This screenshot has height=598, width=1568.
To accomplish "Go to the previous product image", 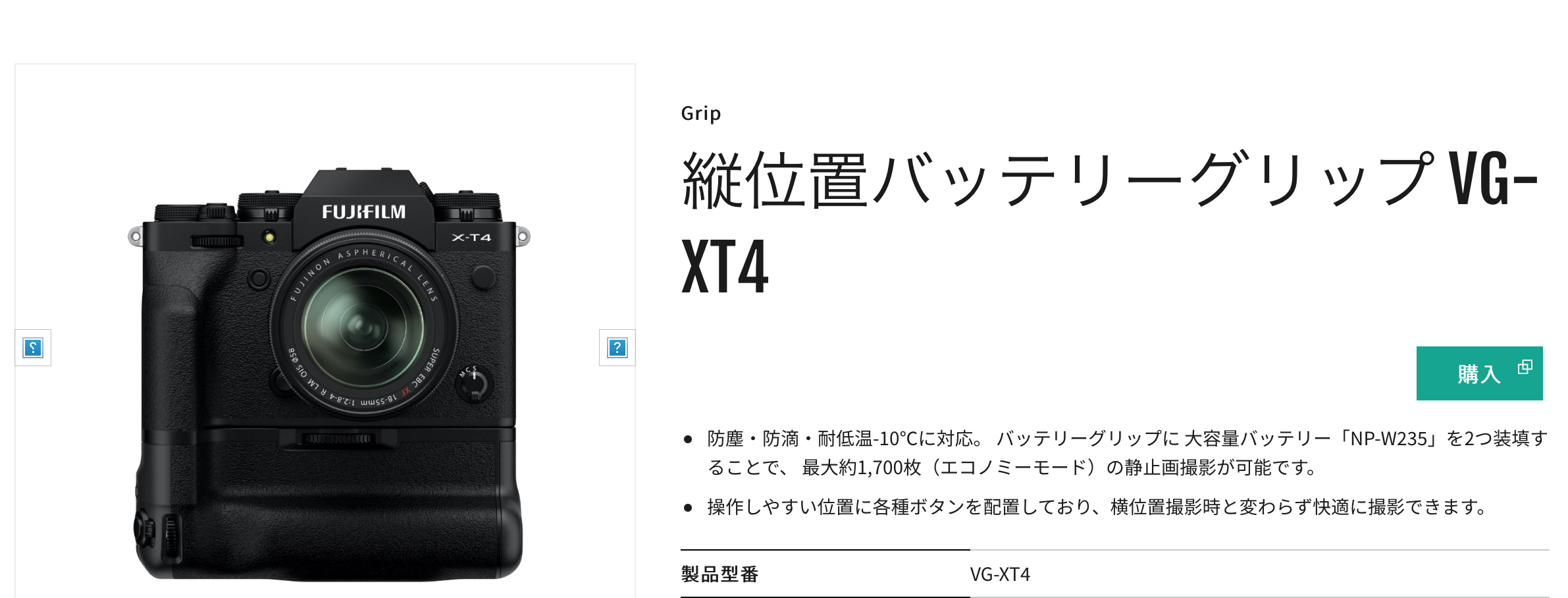I will [33, 348].
